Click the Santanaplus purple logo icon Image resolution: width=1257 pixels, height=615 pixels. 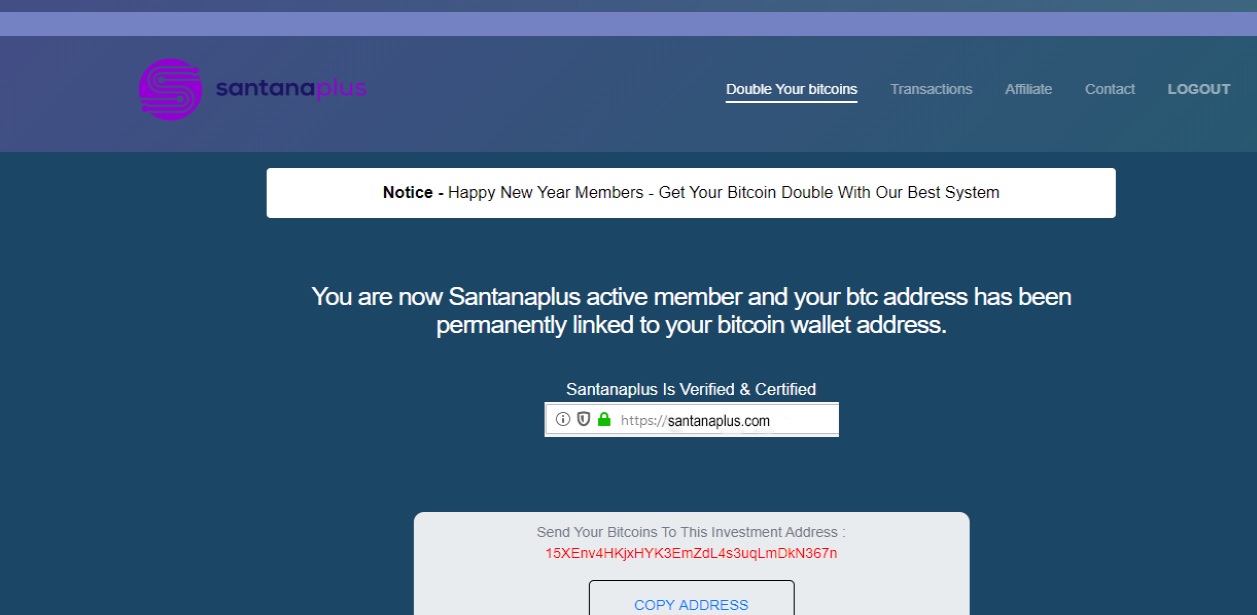click(x=170, y=89)
